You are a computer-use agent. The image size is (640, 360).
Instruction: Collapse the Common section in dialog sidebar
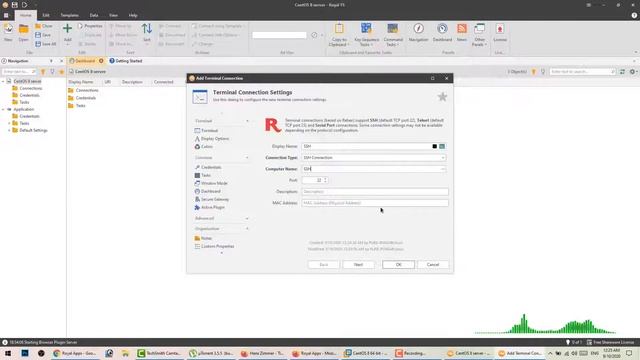tap(247, 158)
